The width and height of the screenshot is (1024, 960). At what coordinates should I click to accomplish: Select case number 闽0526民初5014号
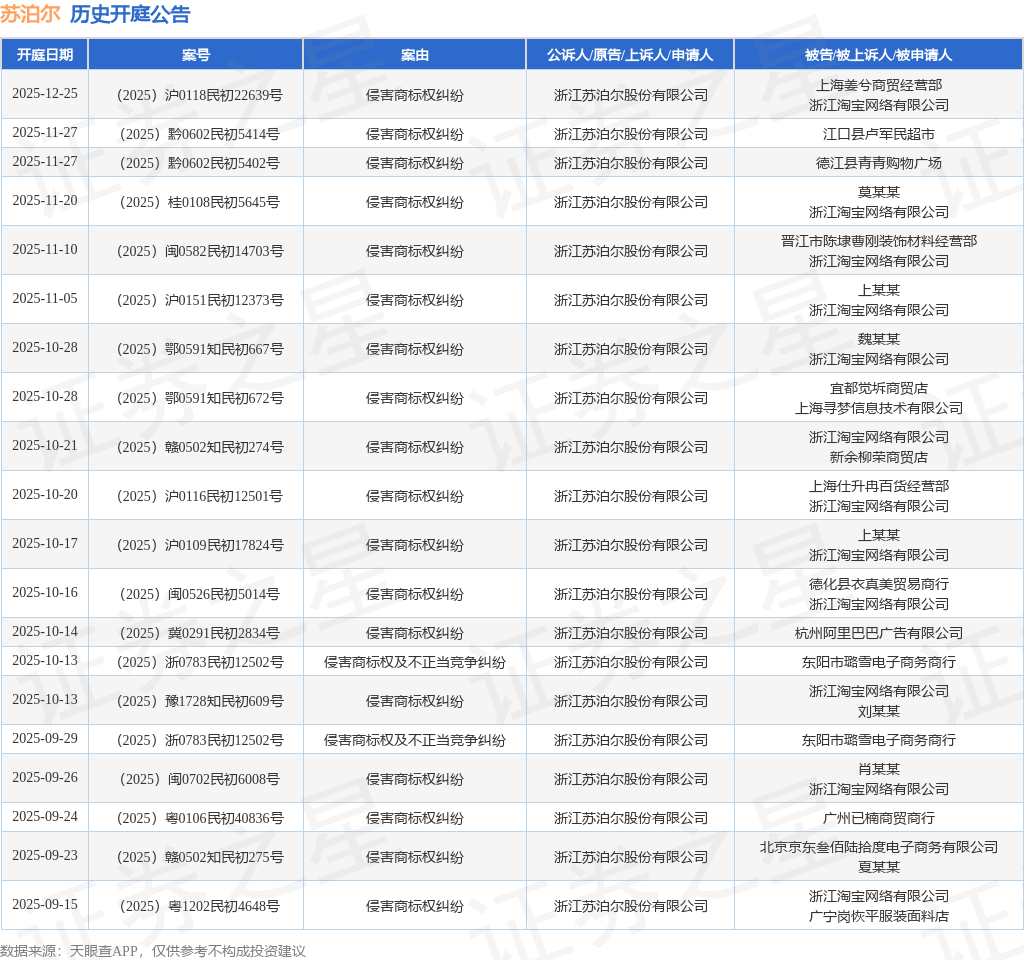tap(200, 594)
